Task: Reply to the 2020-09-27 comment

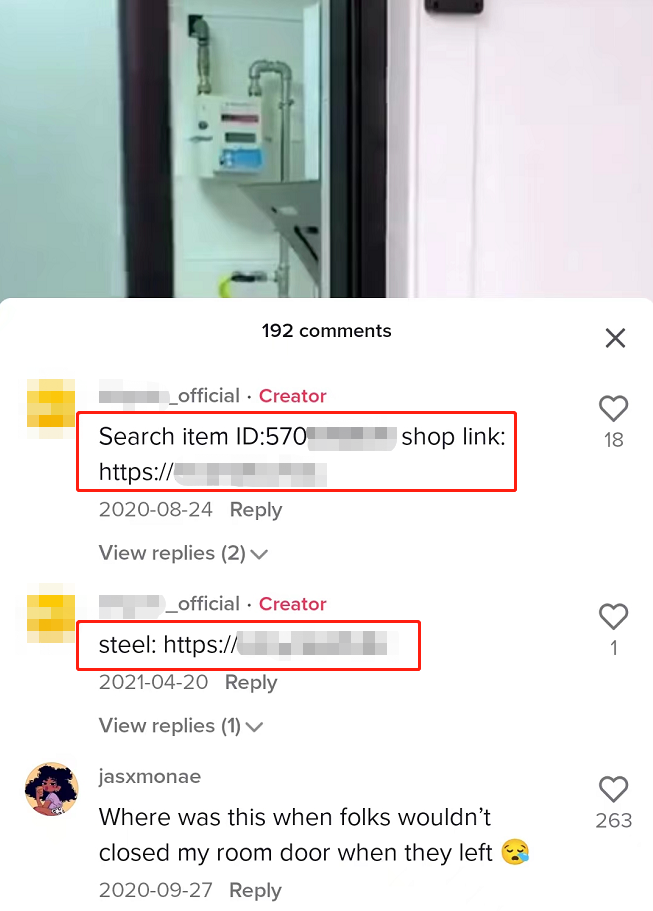Action: point(255,890)
